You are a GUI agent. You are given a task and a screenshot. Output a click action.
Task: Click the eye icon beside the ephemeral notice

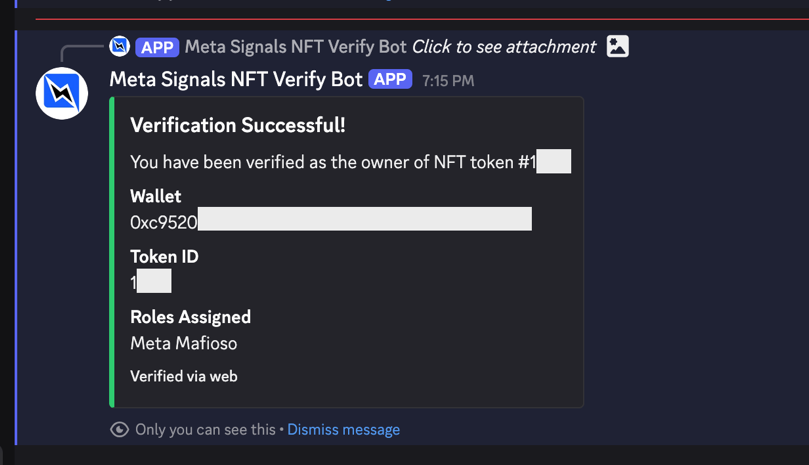coord(119,430)
